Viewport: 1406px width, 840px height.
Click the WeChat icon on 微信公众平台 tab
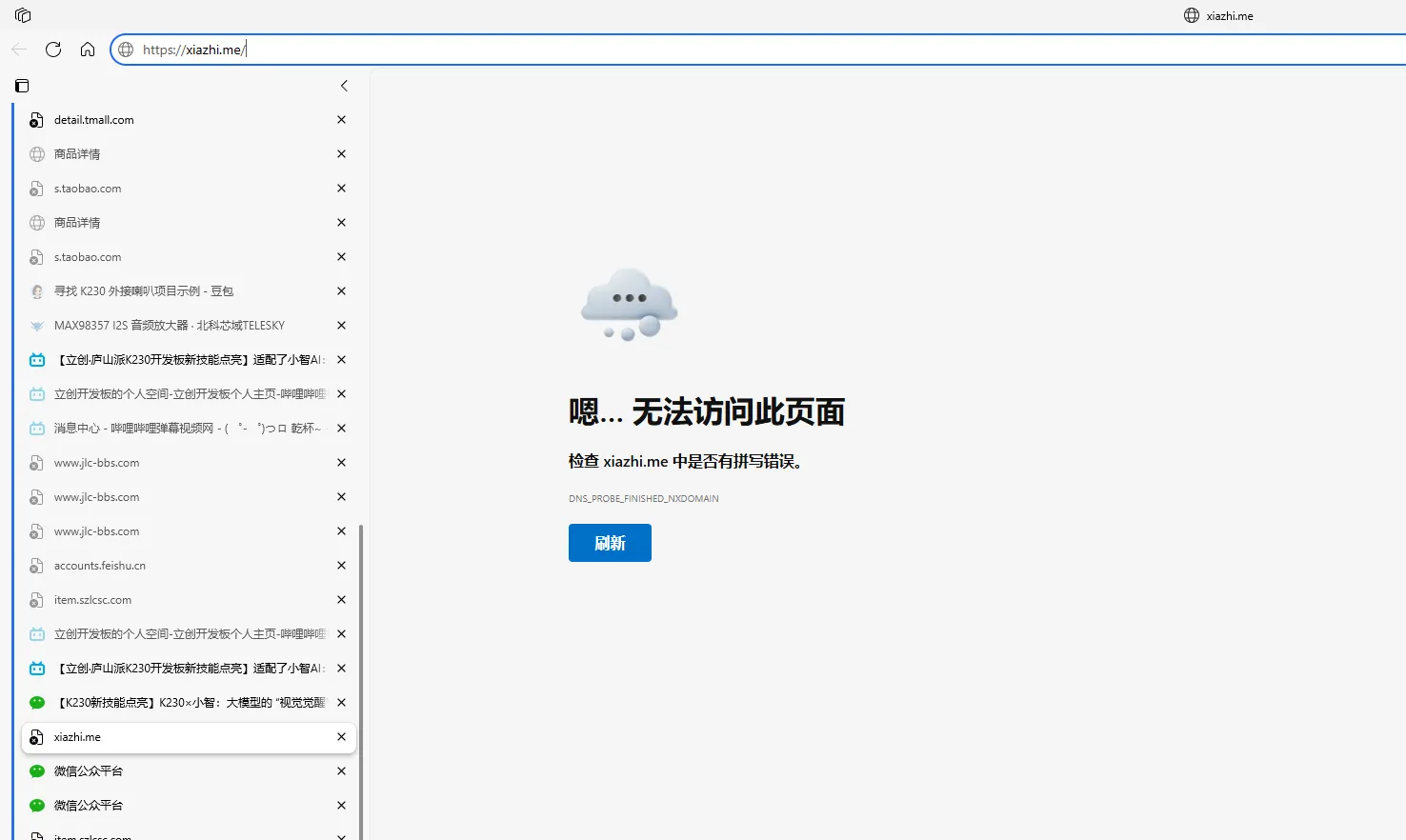point(36,770)
